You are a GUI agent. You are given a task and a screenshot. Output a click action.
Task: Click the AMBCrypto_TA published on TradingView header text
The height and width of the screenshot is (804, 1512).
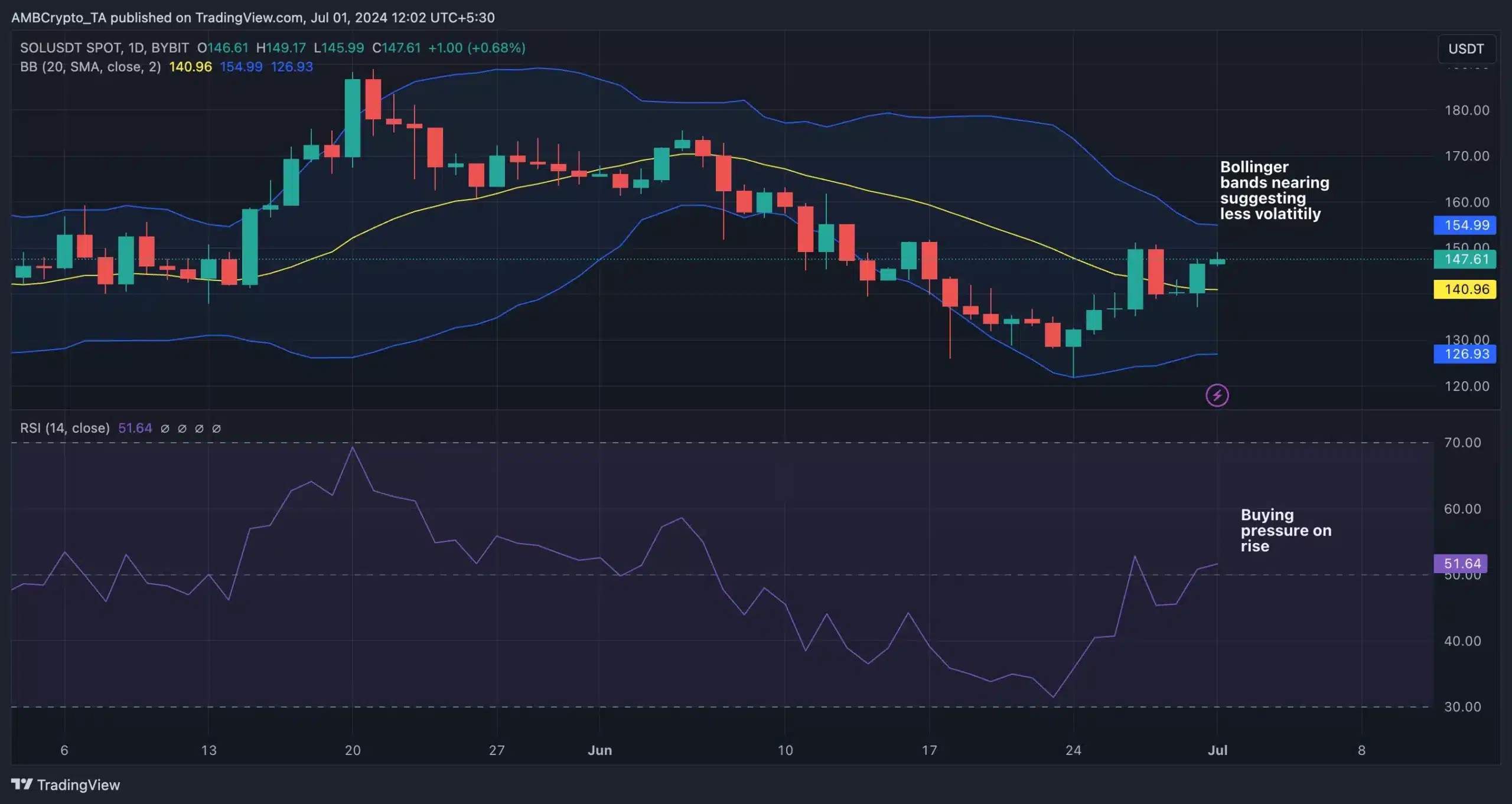click(x=253, y=18)
